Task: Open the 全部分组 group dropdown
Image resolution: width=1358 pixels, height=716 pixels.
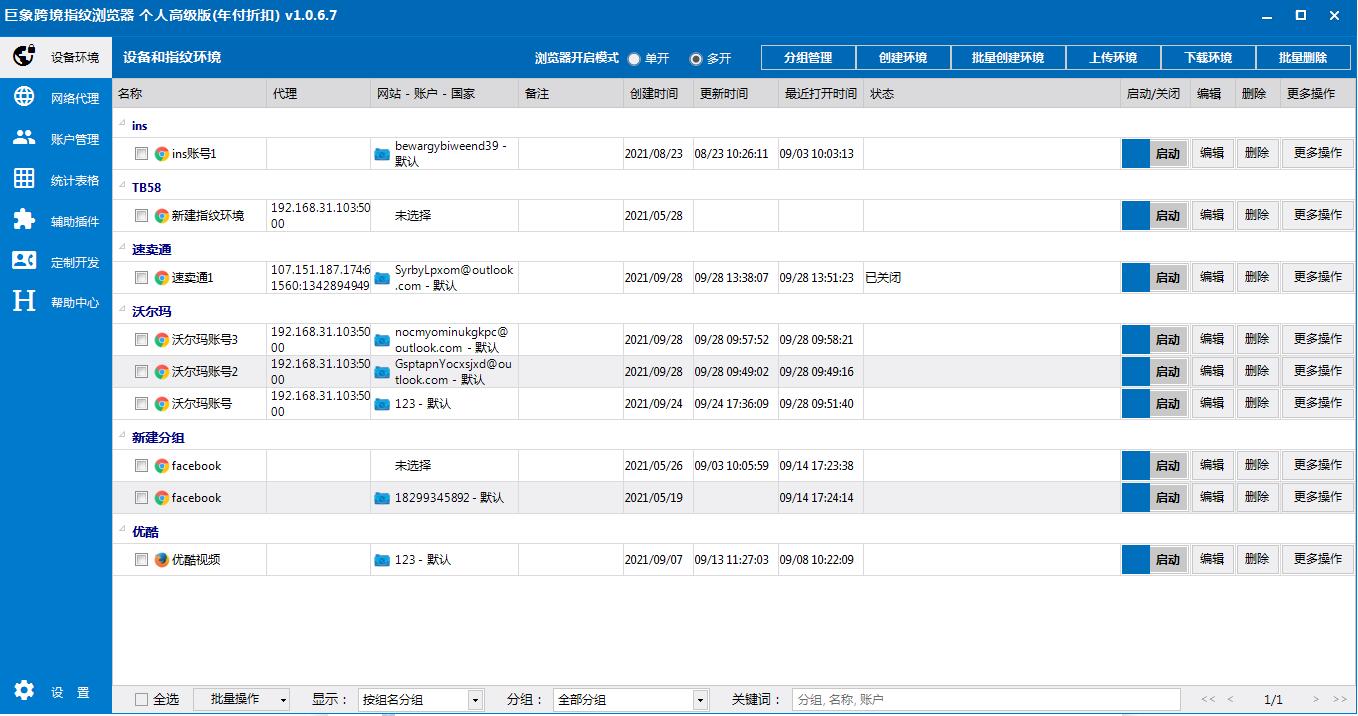Action: pos(631,700)
